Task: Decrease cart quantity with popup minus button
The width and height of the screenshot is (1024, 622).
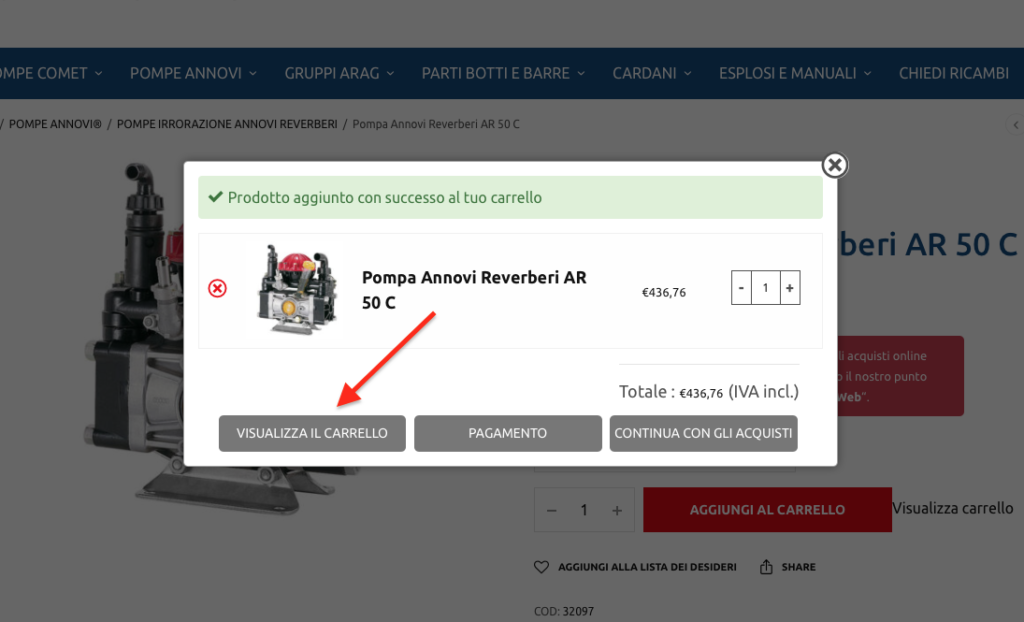Action: [741, 287]
